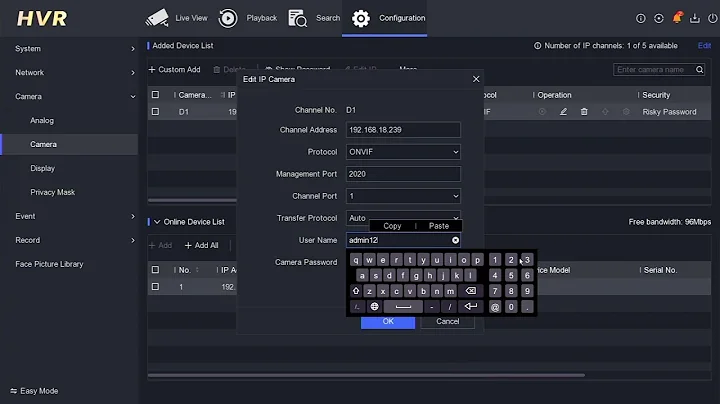Click D1 row settings gear icon
The height and width of the screenshot is (404, 720).
[626, 112]
